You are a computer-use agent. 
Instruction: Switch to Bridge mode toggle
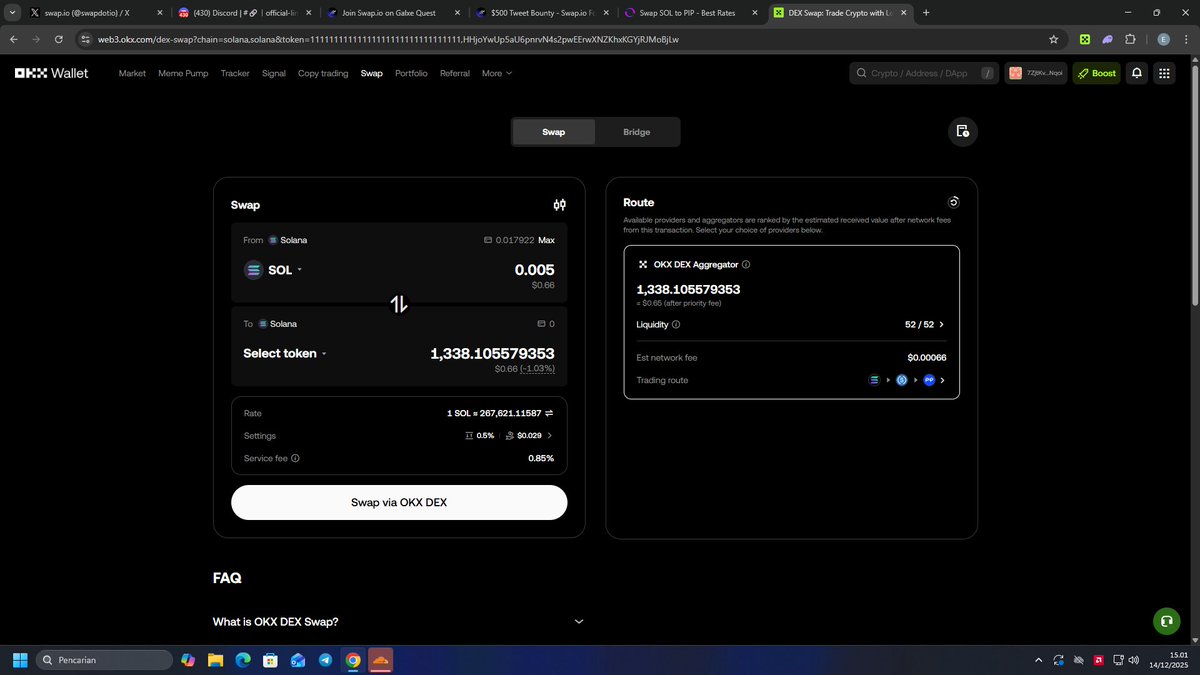pyautogui.click(x=636, y=132)
